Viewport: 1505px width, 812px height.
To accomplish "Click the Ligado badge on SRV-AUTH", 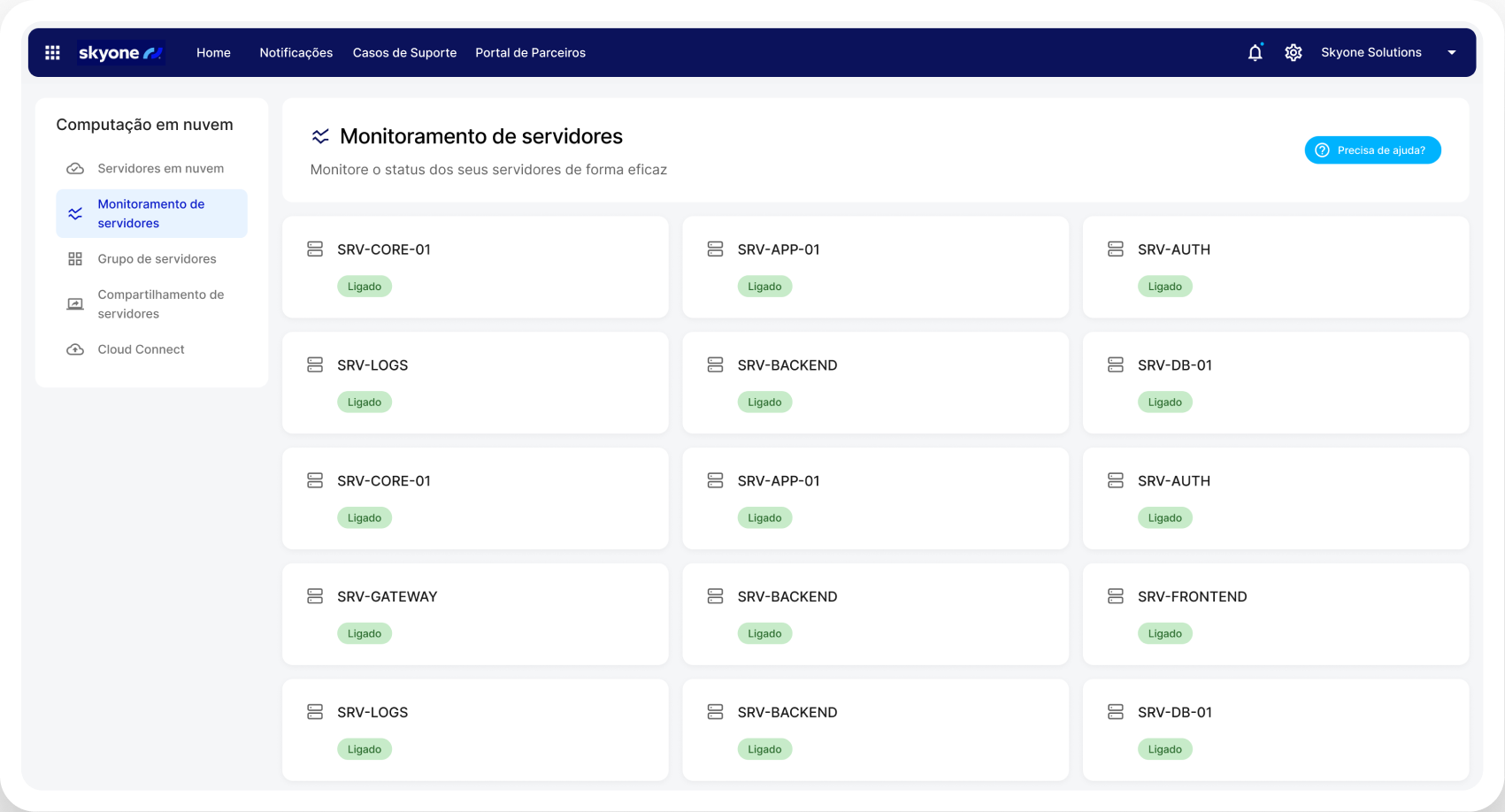I will coord(1164,286).
